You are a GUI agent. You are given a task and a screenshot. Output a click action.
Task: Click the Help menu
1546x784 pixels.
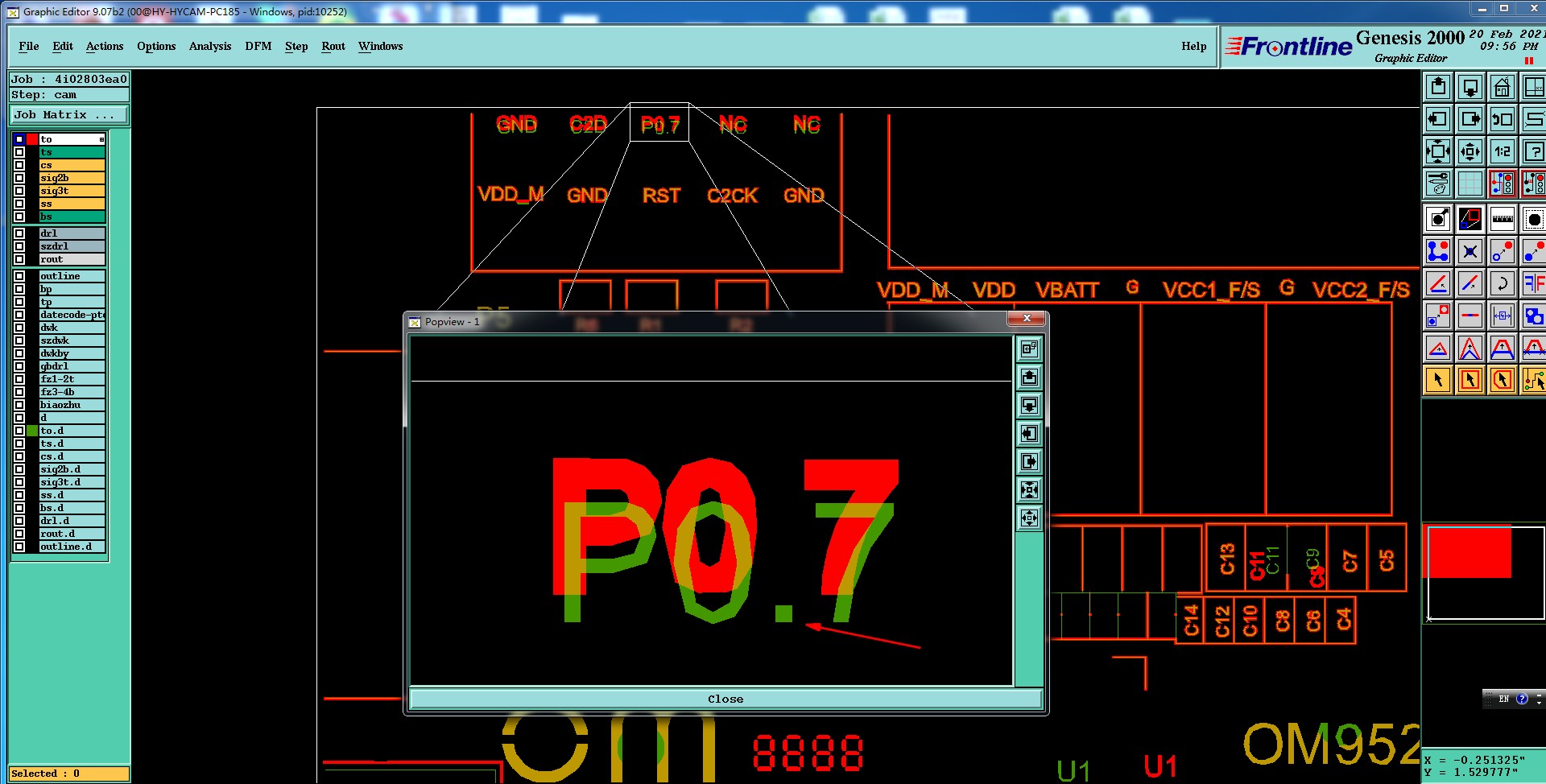[x=1194, y=47]
